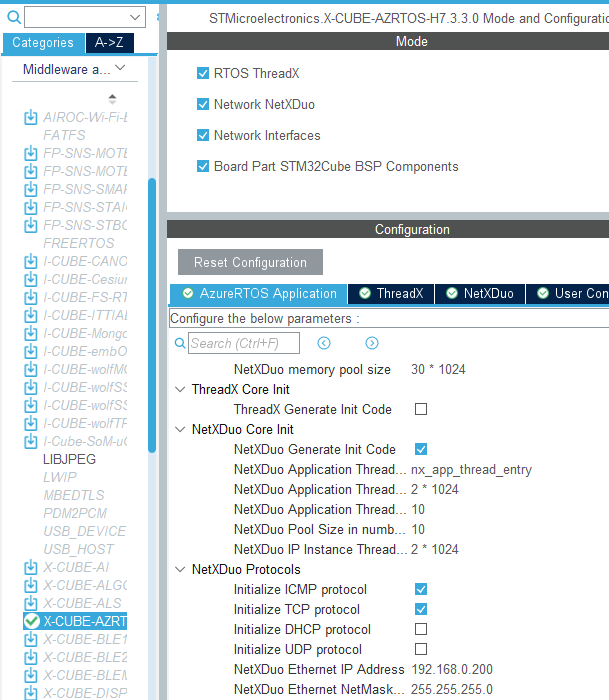
Task: Click green check icon on X-CUBE-AZRT
Action: coord(32,621)
